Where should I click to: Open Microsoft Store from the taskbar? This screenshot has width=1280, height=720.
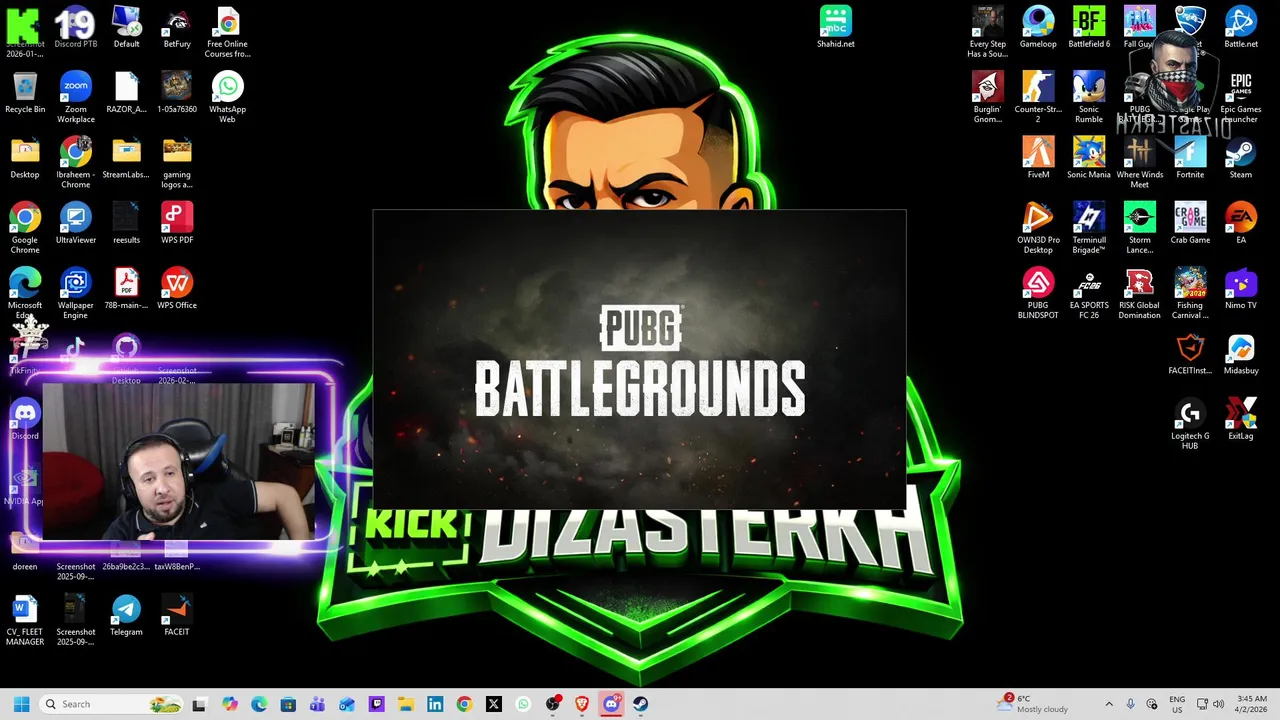click(x=288, y=704)
